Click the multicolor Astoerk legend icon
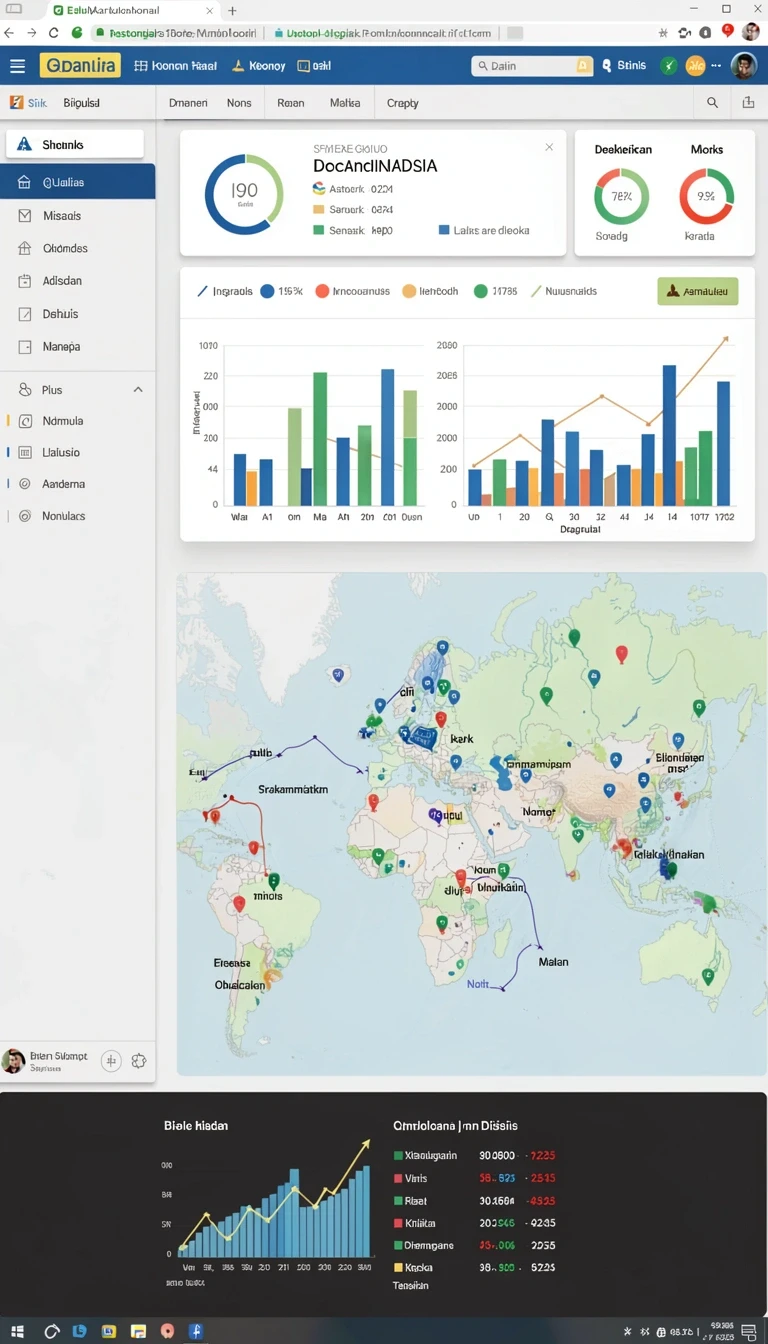This screenshot has width=768, height=1344. point(319,188)
